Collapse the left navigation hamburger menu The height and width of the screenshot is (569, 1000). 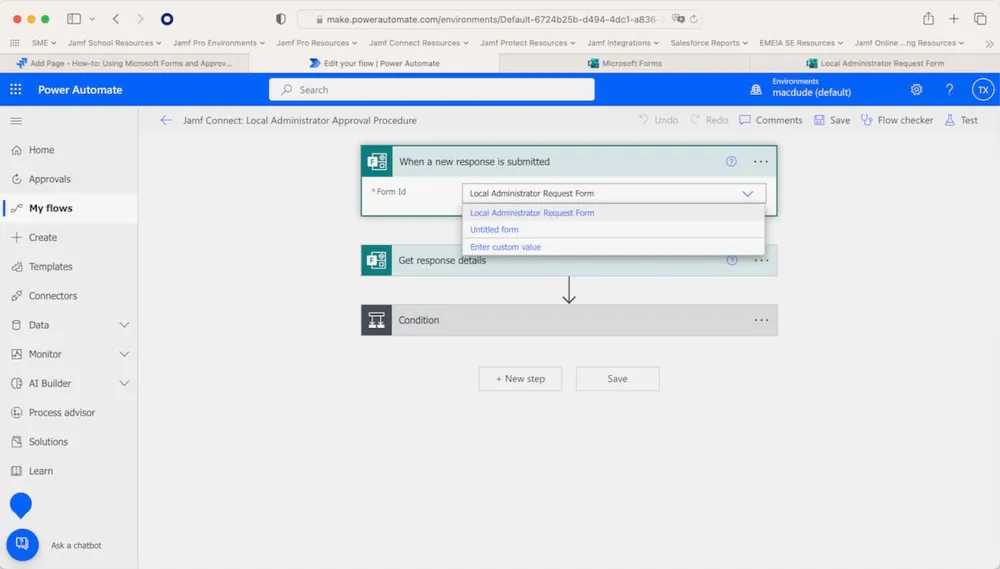[x=16, y=121]
